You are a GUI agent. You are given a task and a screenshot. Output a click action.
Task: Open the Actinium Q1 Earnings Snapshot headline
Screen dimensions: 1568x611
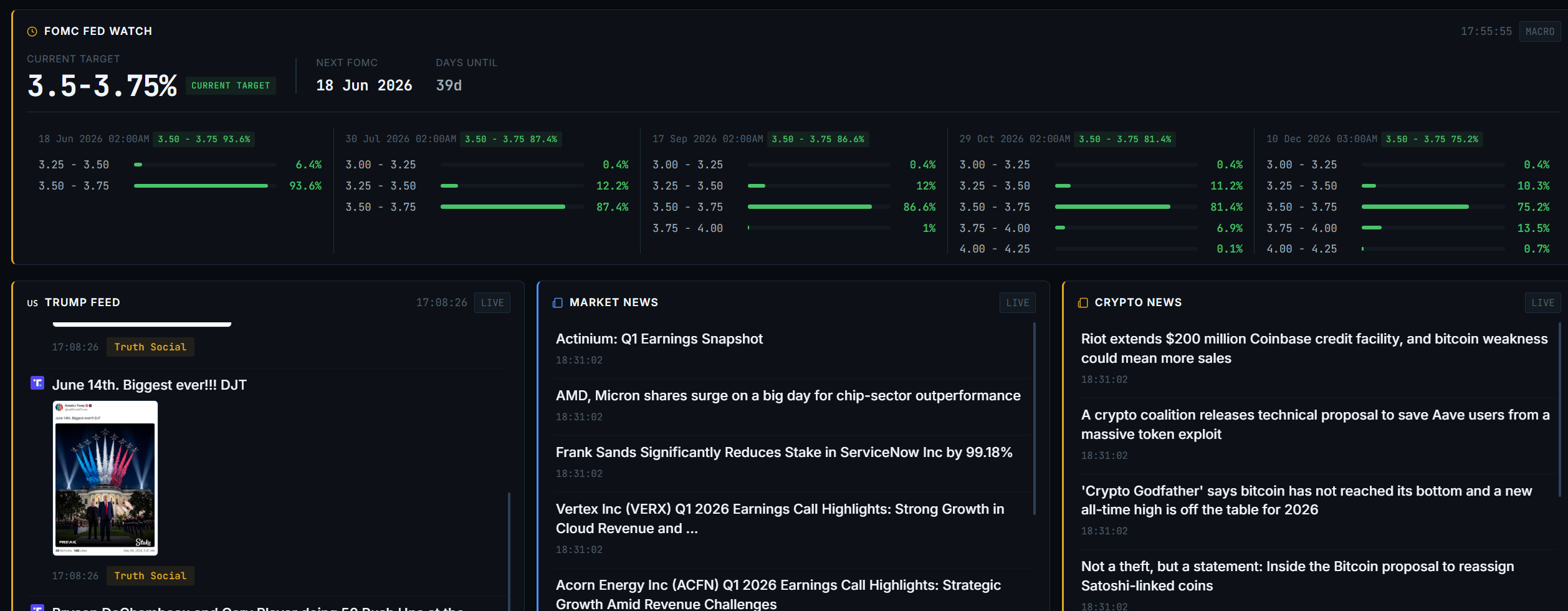click(x=659, y=339)
